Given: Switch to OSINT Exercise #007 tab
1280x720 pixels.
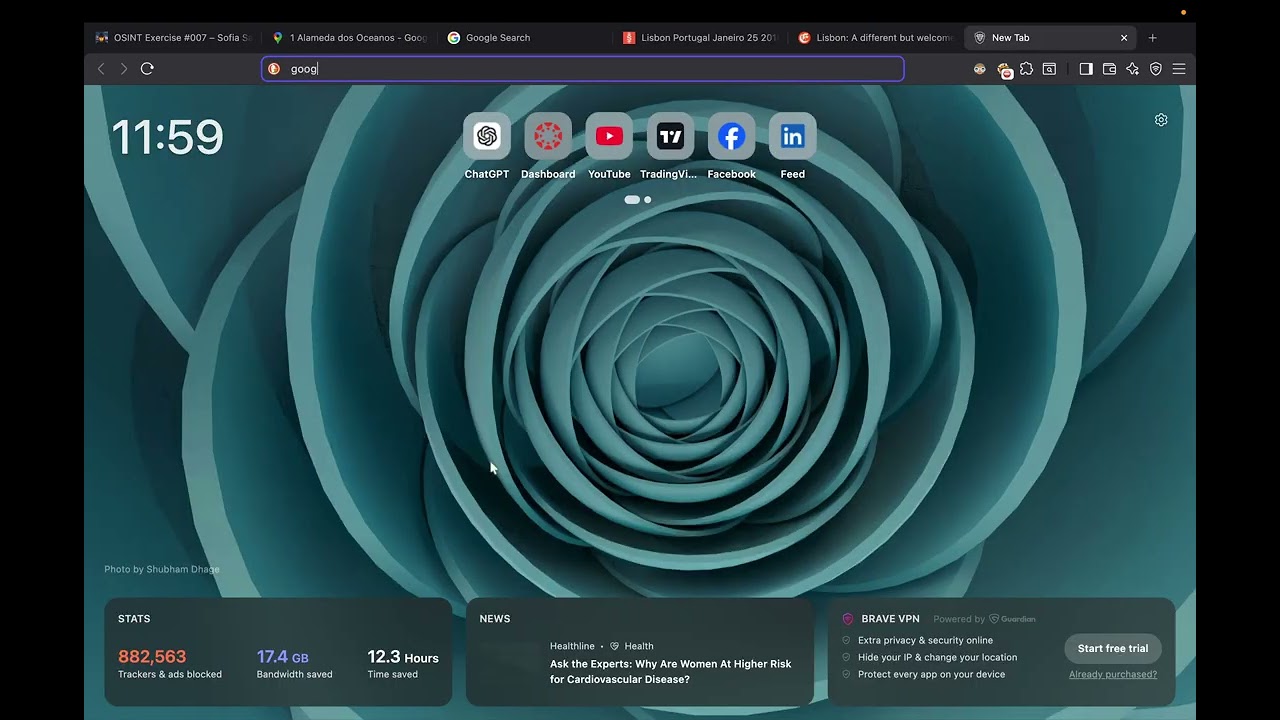Looking at the screenshot, I should (x=173, y=38).
